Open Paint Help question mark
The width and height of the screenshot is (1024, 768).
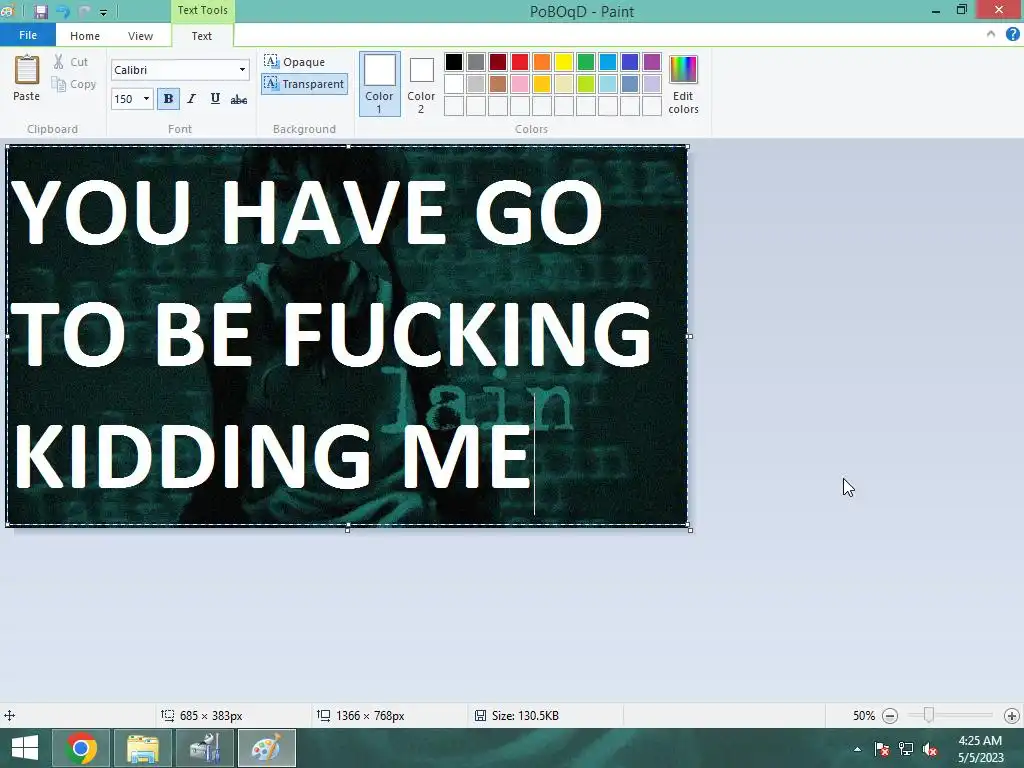click(x=1012, y=35)
